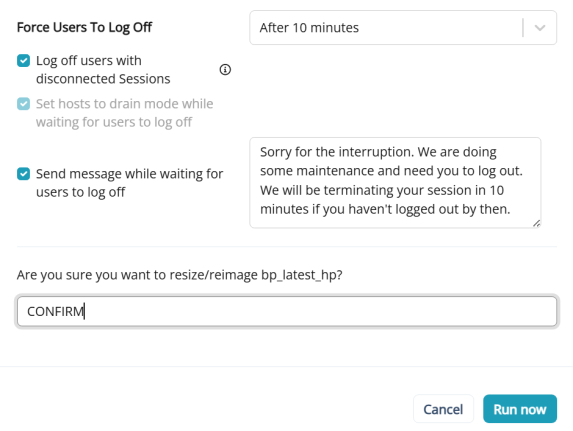The image size is (573, 431).
Task: Open the "After 10 minutes" combo box
Action: click(403, 28)
